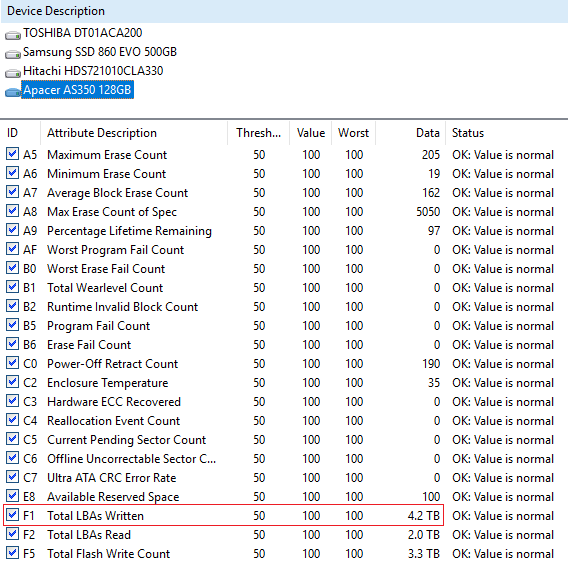This screenshot has width=568, height=566.
Task: Sort by the Thresh... column header
Action: 258,133
